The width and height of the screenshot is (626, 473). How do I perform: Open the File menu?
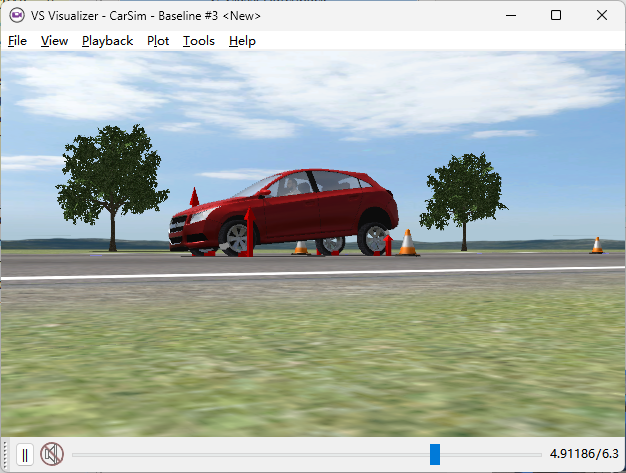17,41
